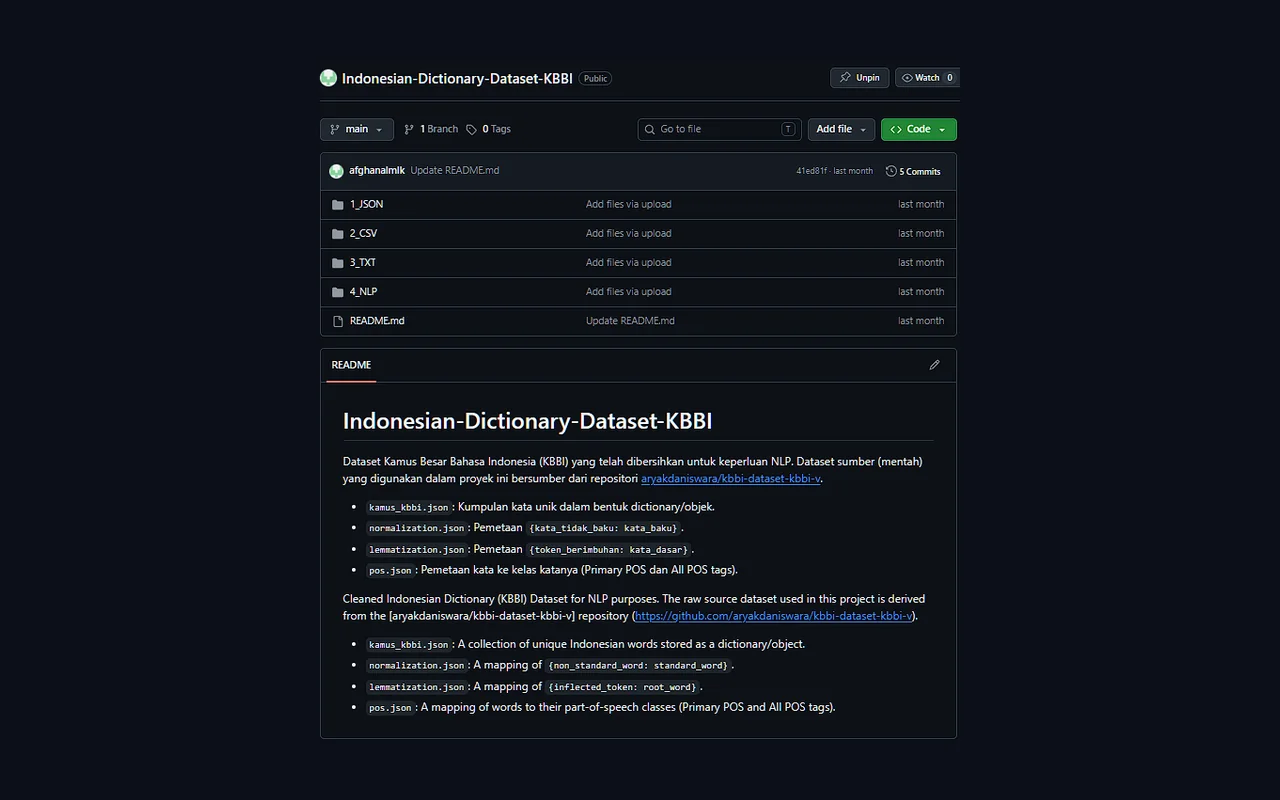Click the Public visibility badge
1280x800 pixels.
(x=595, y=78)
